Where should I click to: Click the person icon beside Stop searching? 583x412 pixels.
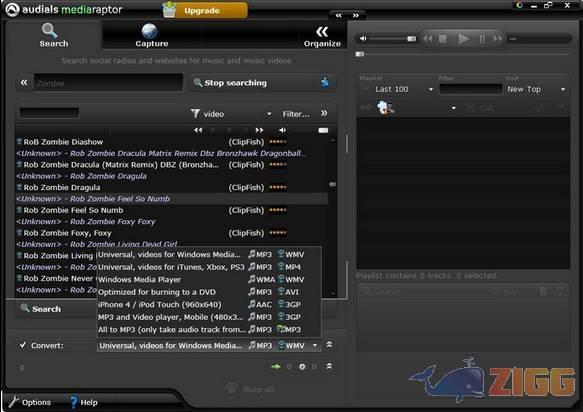325,82
